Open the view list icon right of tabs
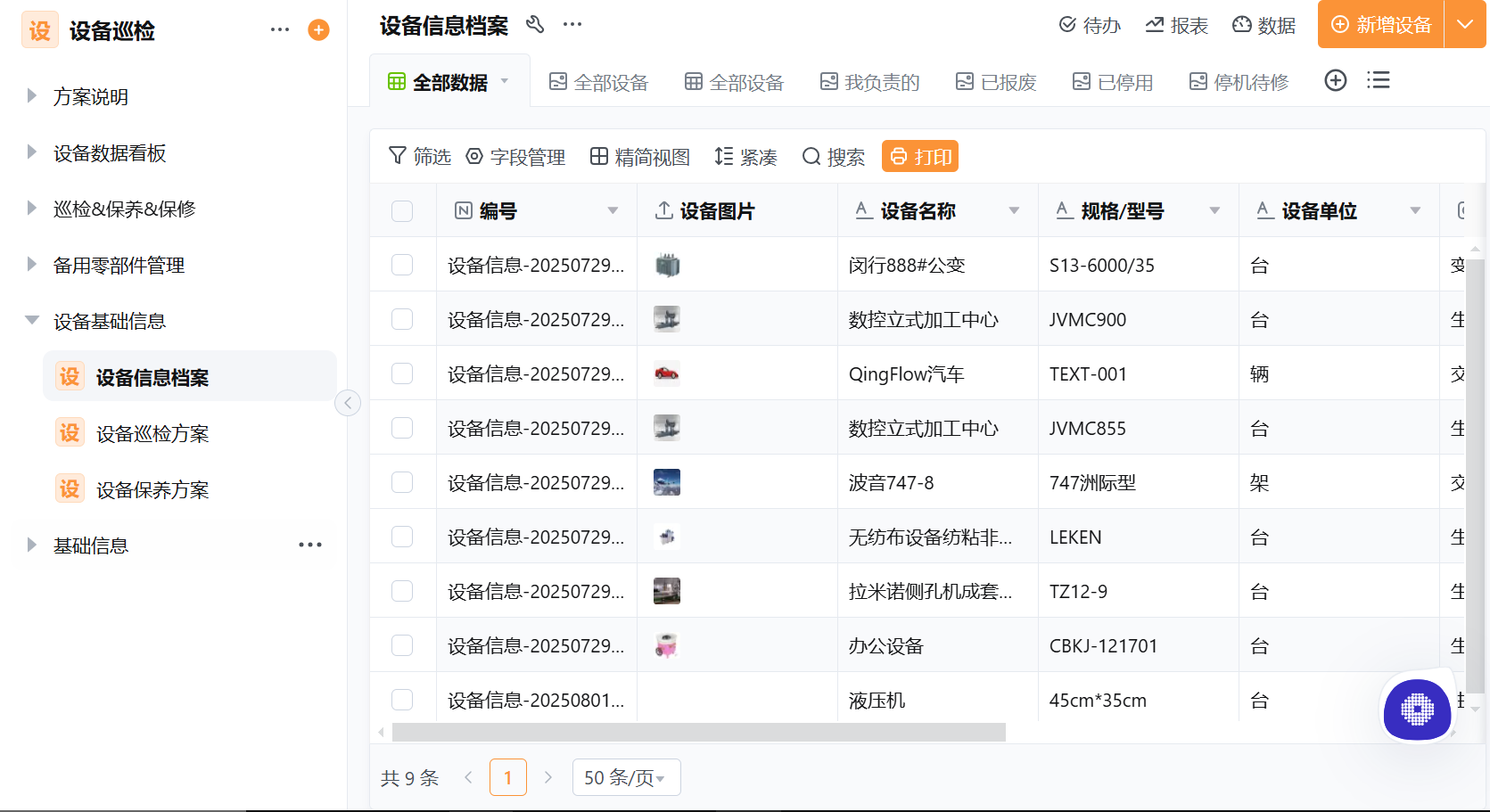This screenshot has width=1490, height=812. tap(1378, 80)
